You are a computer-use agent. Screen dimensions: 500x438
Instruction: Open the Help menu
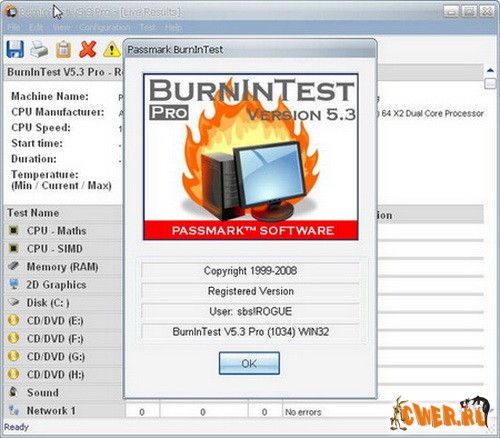tap(173, 27)
